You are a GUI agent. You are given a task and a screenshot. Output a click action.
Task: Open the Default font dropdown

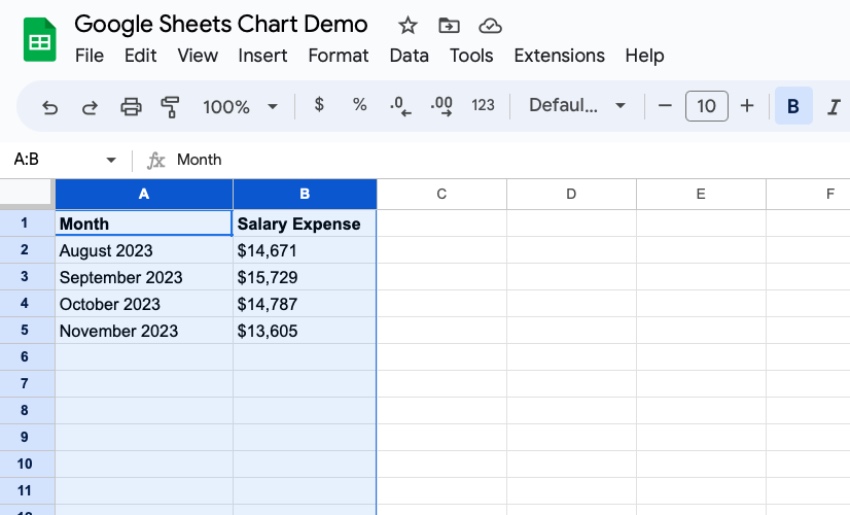point(577,105)
